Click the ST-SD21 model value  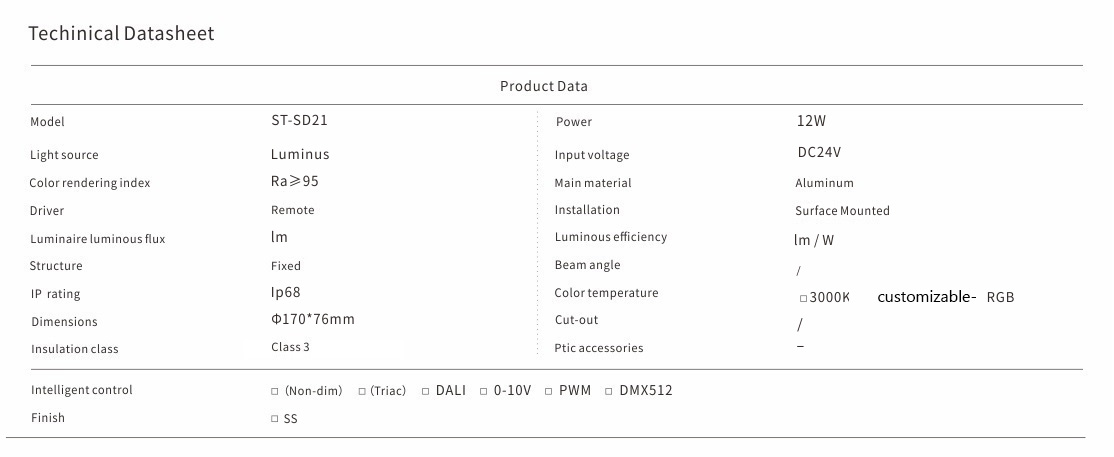[x=299, y=120]
